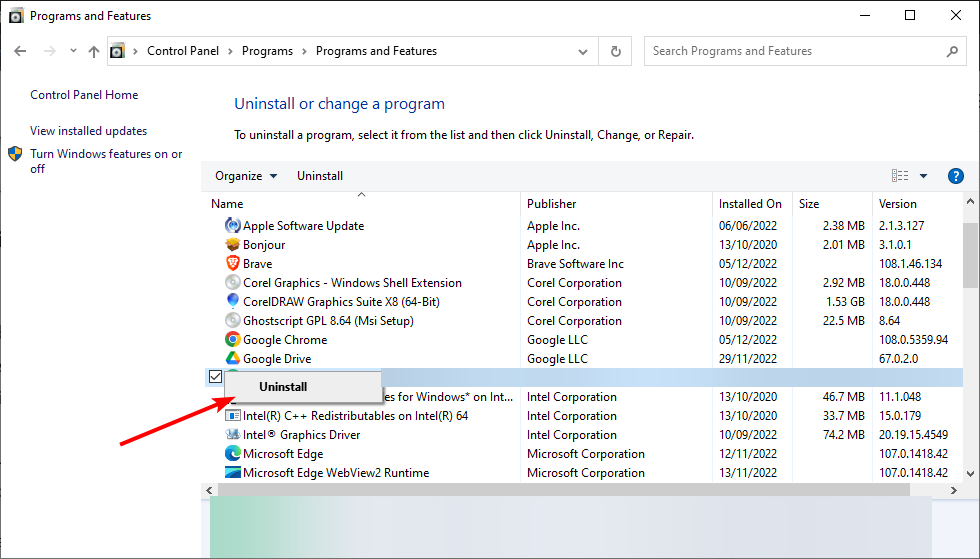Click the Microsoft Edge icon
The image size is (980, 559).
point(232,453)
